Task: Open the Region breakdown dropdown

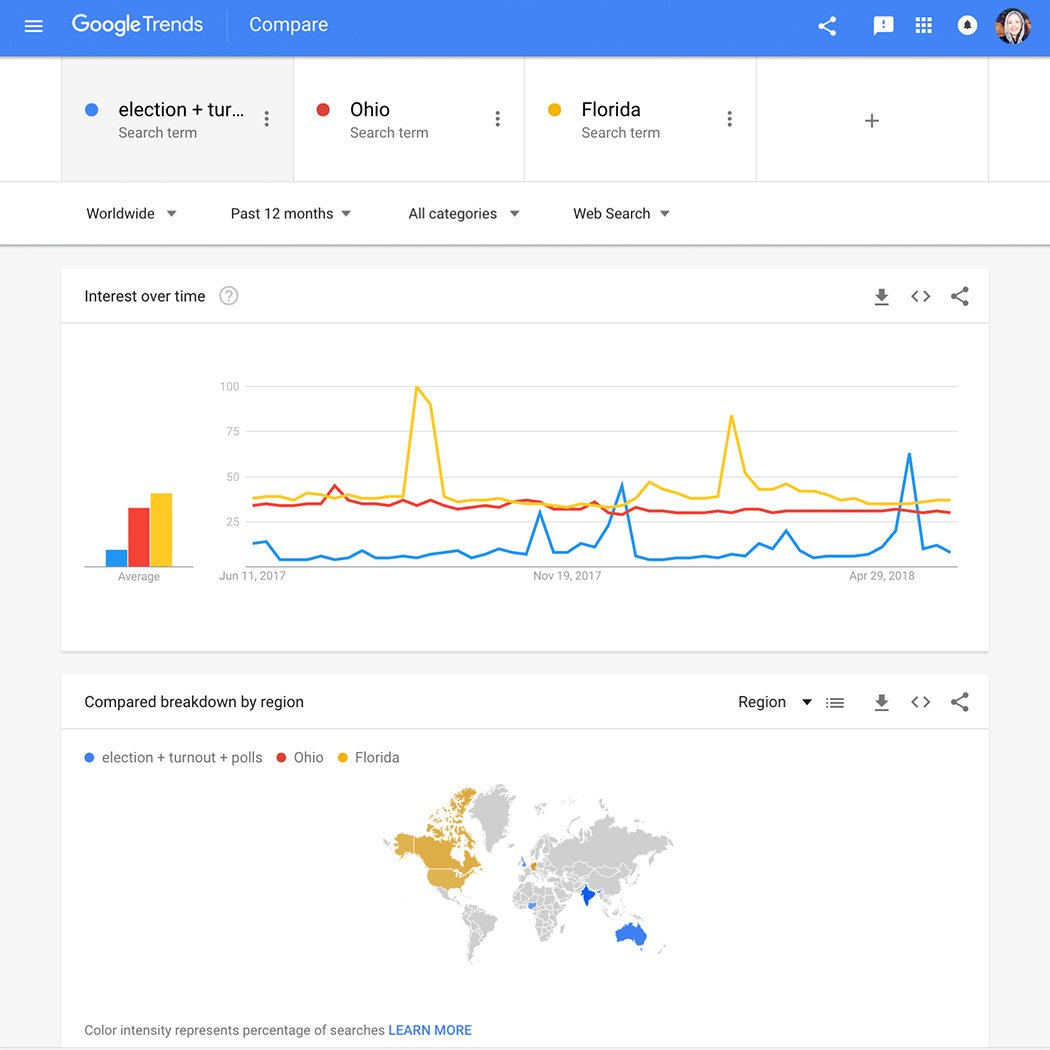Action: pyautogui.click(x=775, y=702)
